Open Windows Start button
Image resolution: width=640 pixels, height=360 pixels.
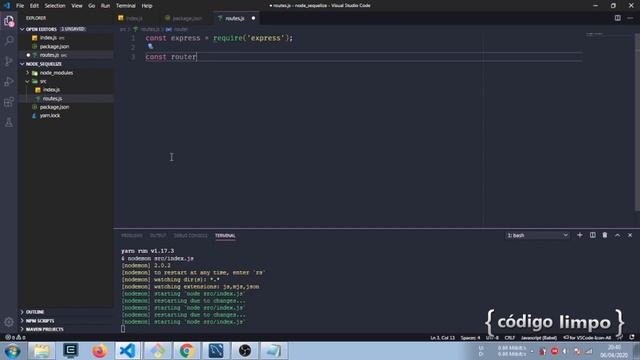[13, 351]
